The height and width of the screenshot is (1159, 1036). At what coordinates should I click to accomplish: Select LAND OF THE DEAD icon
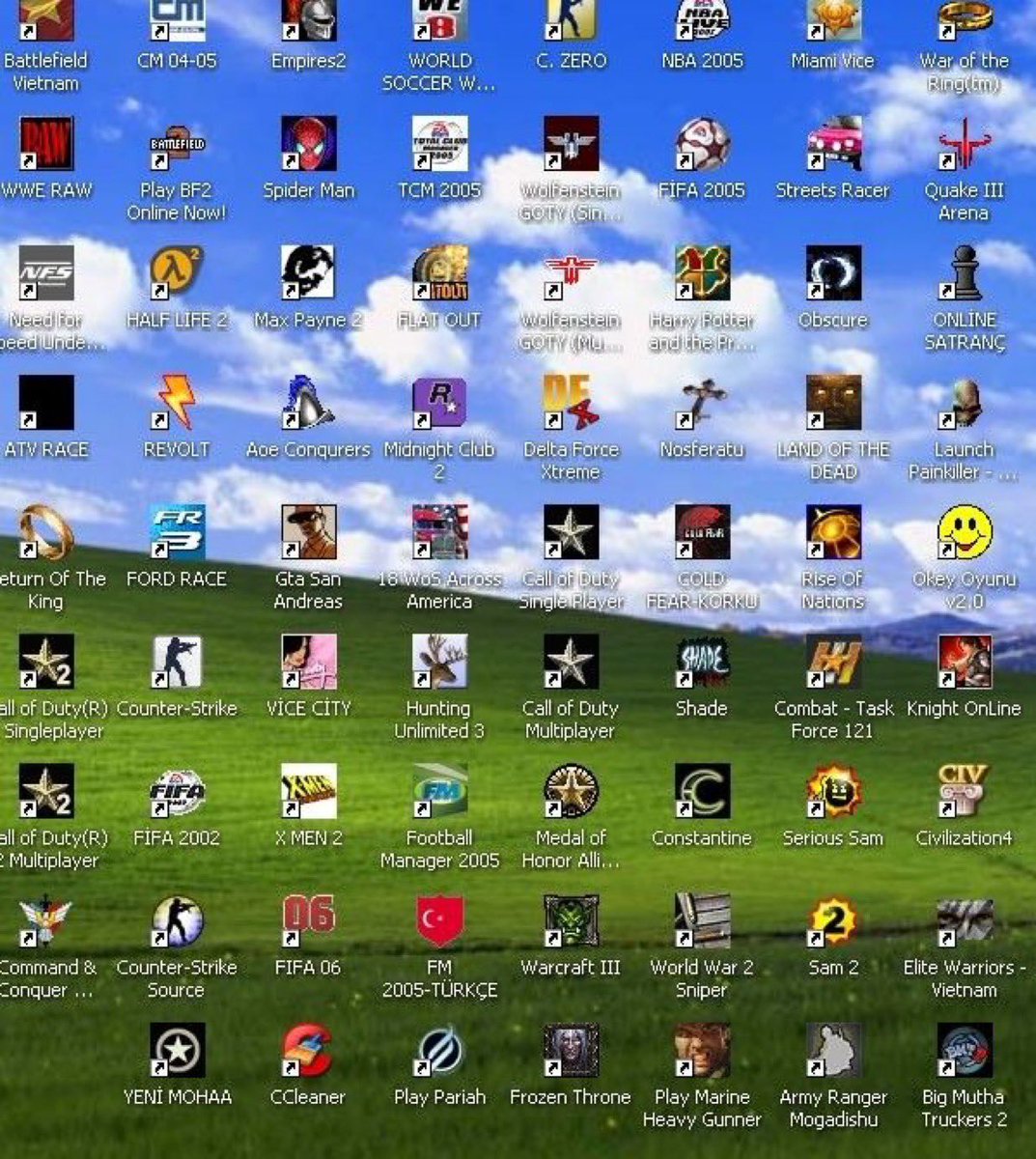point(833,403)
